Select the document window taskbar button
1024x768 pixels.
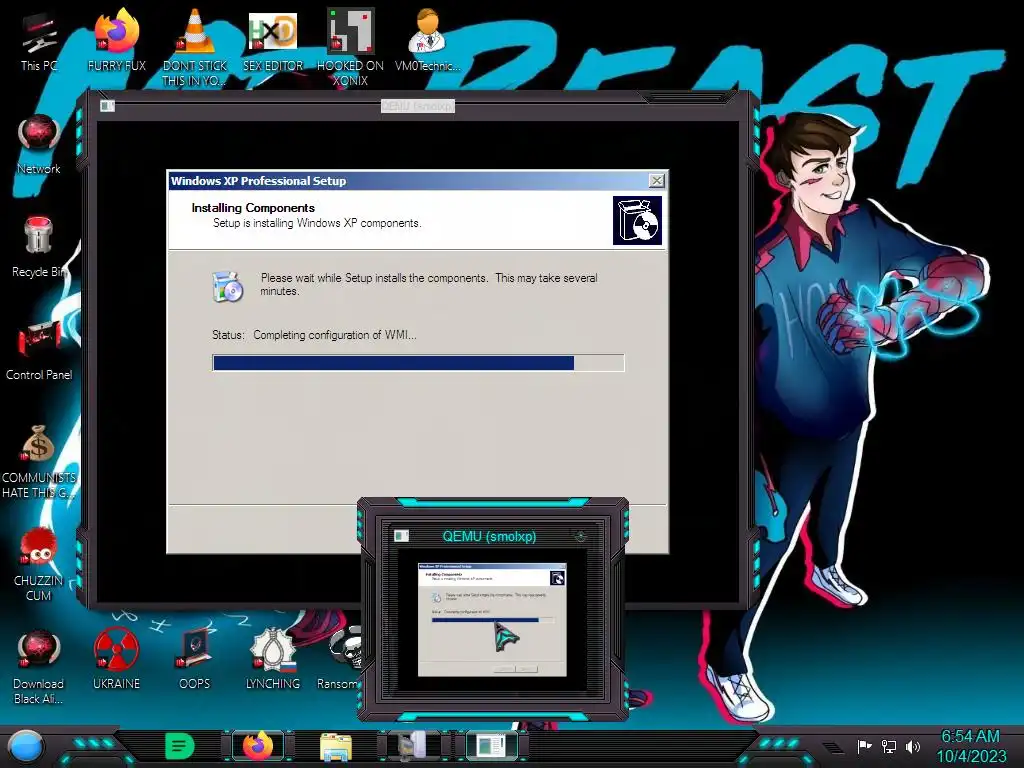pyautogui.click(x=492, y=746)
